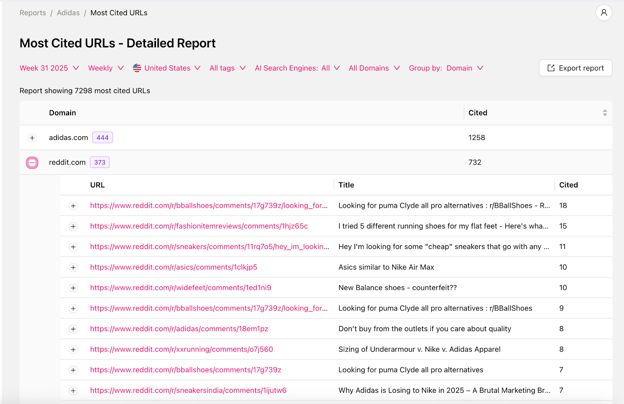Click the Export report button
Viewport: 624px width, 404px height.
(x=575, y=68)
